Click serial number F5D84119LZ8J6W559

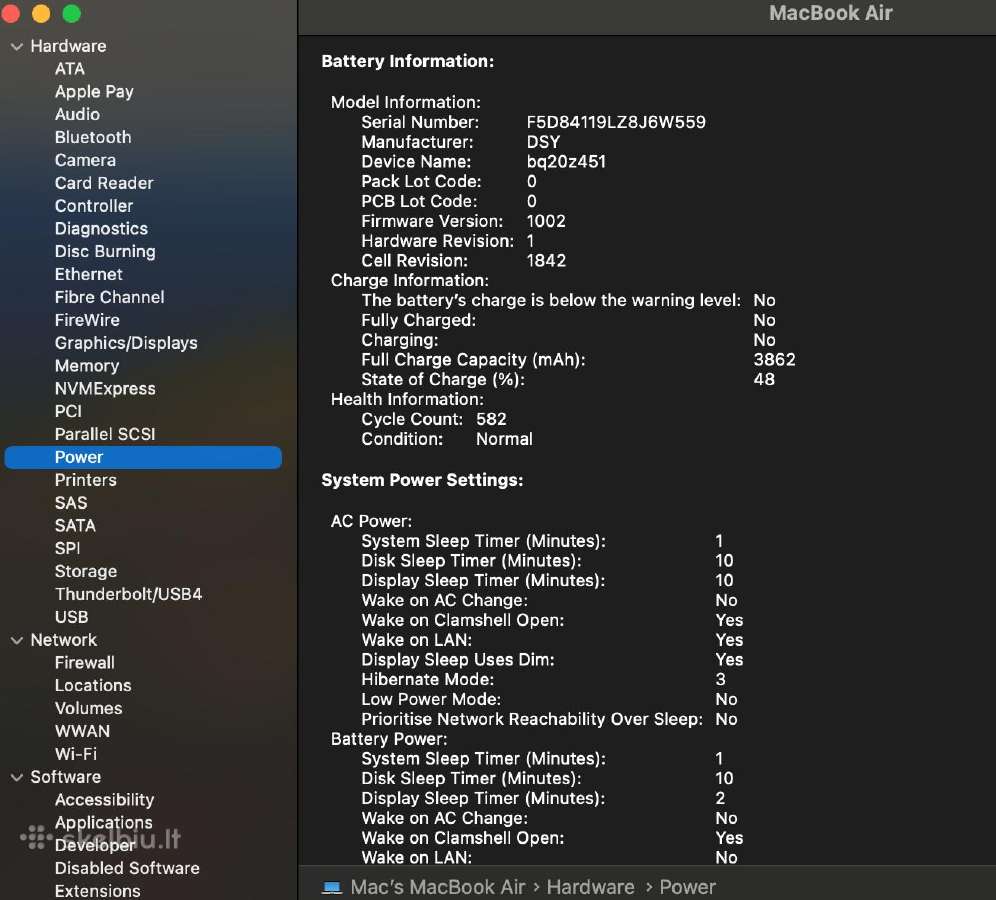[616, 123]
